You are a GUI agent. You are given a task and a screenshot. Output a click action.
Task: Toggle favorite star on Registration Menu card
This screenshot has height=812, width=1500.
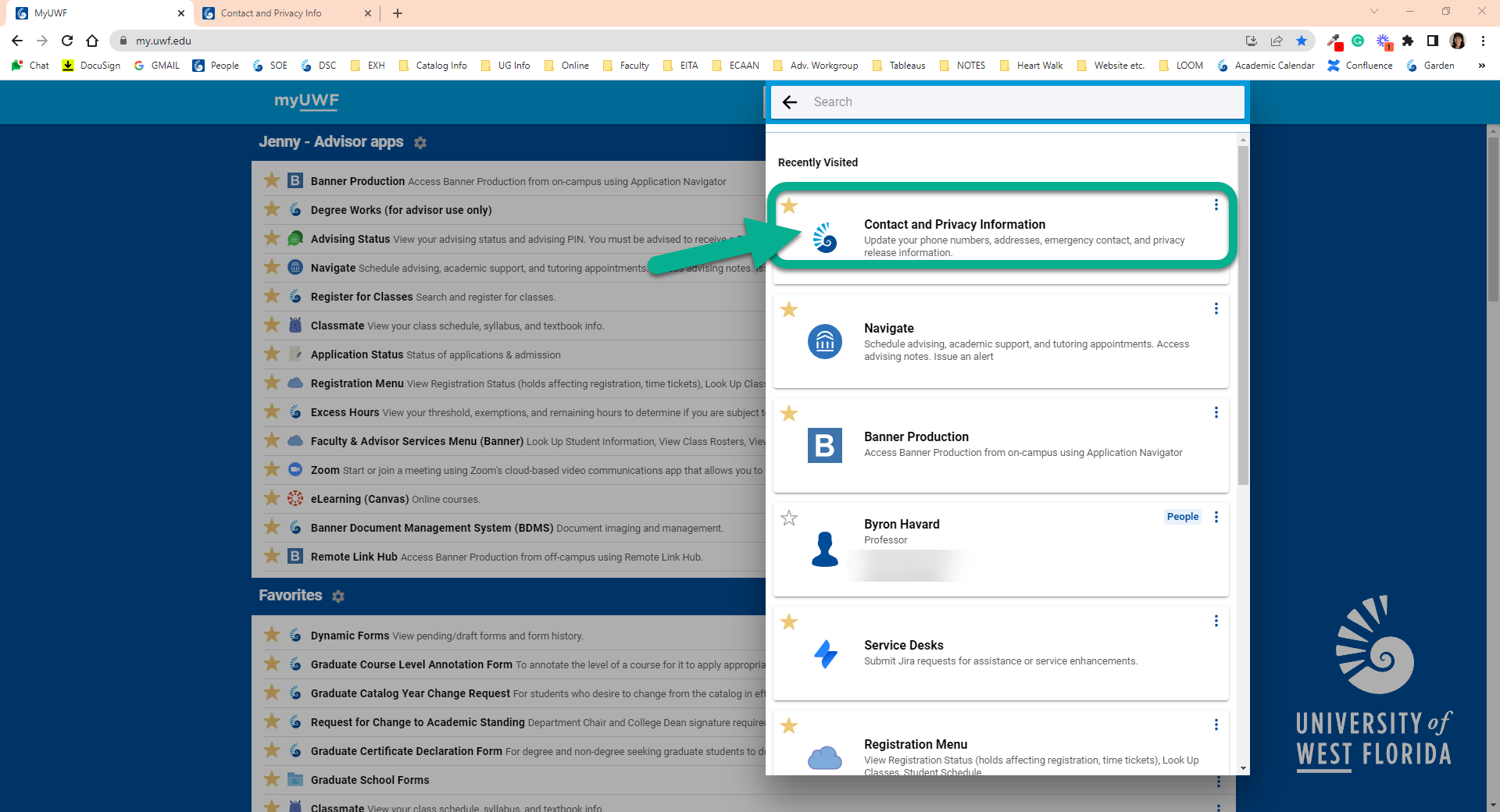click(x=789, y=725)
